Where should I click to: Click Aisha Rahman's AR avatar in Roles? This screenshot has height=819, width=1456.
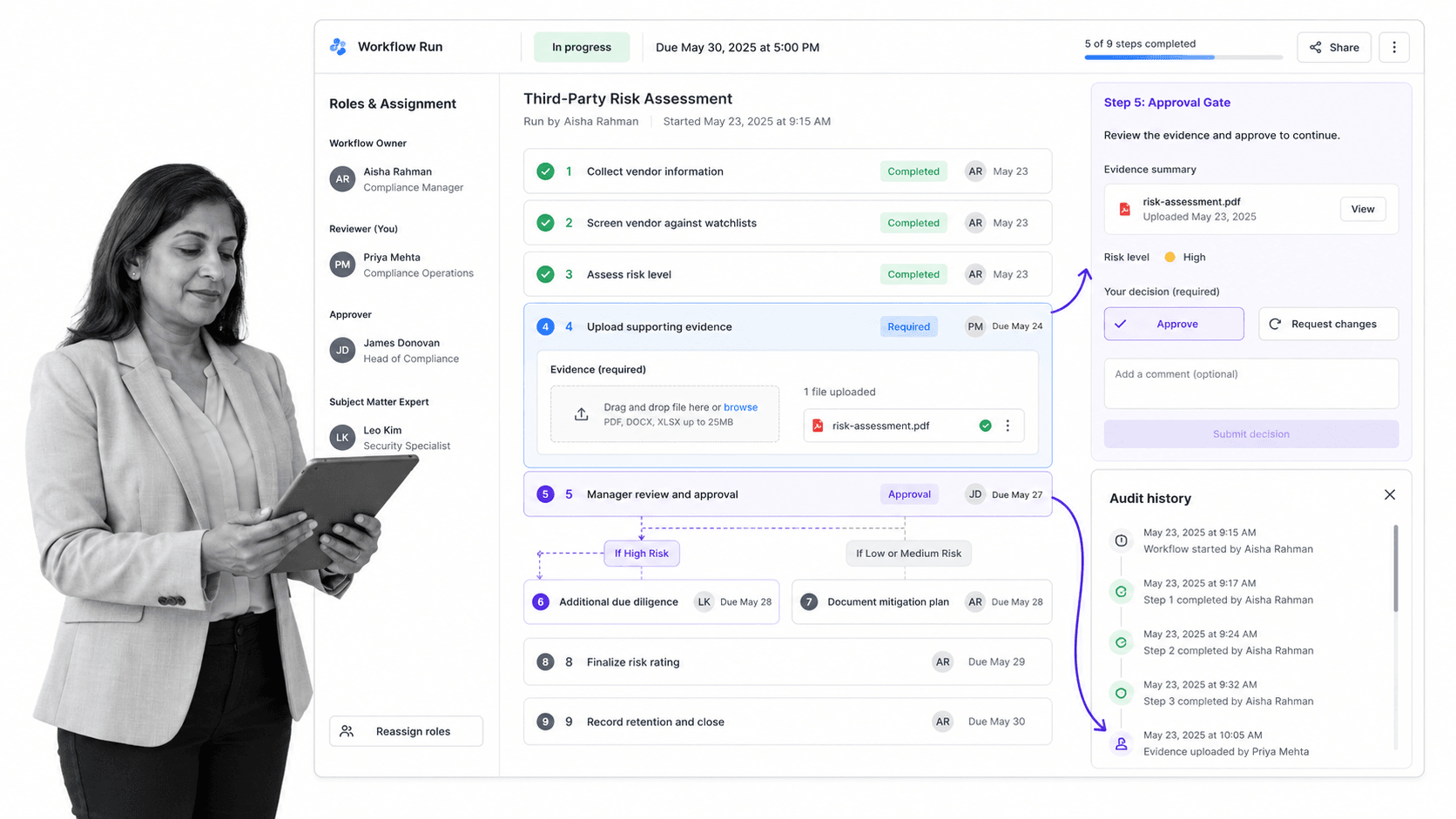[342, 179]
